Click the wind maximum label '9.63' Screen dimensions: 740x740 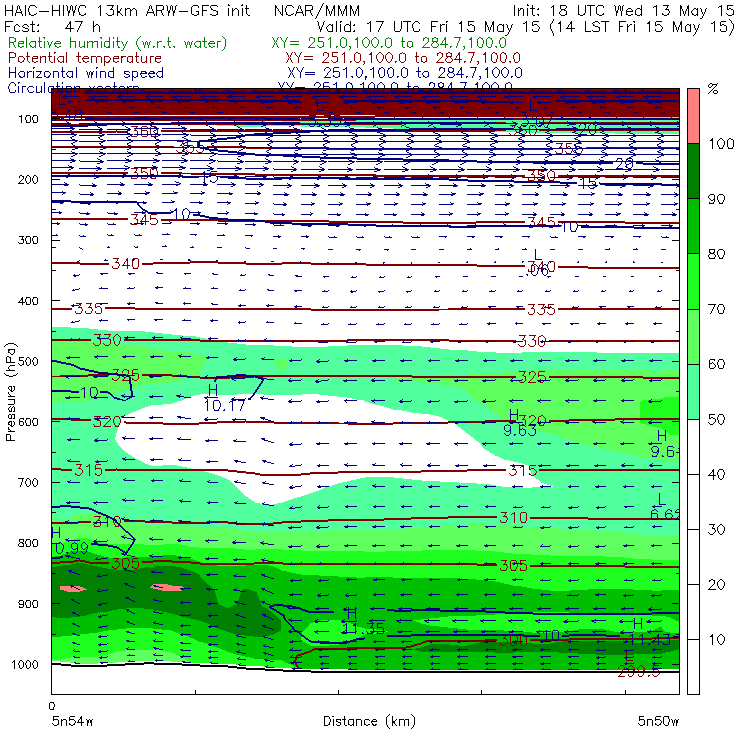(520, 430)
